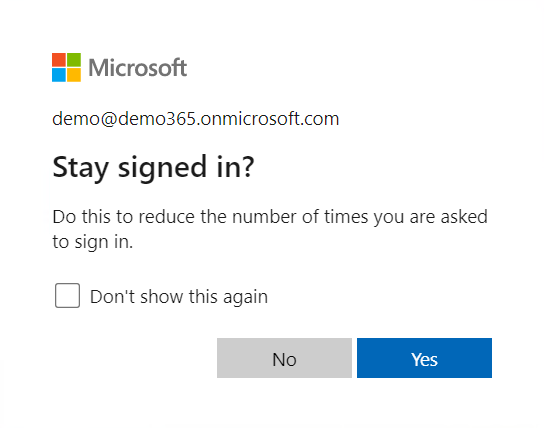
Task: Select Yes to stay signed in
Action: click(x=424, y=358)
